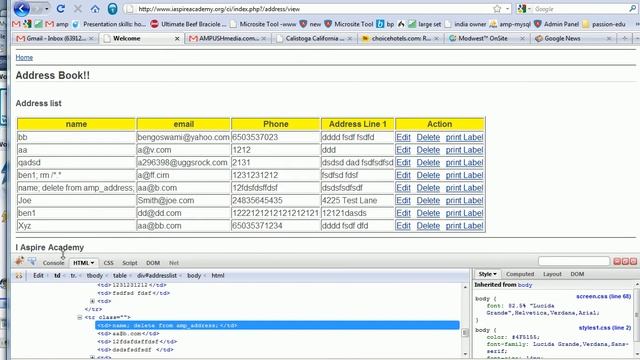Click the Gmail bookmark icon in bookmarks bar

(x=16, y=24)
